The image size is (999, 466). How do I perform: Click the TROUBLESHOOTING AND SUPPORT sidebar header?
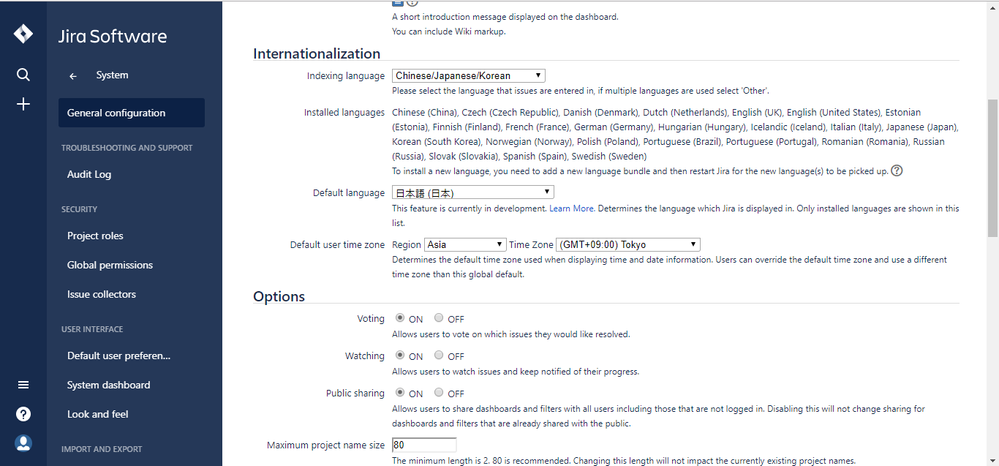click(x=127, y=148)
